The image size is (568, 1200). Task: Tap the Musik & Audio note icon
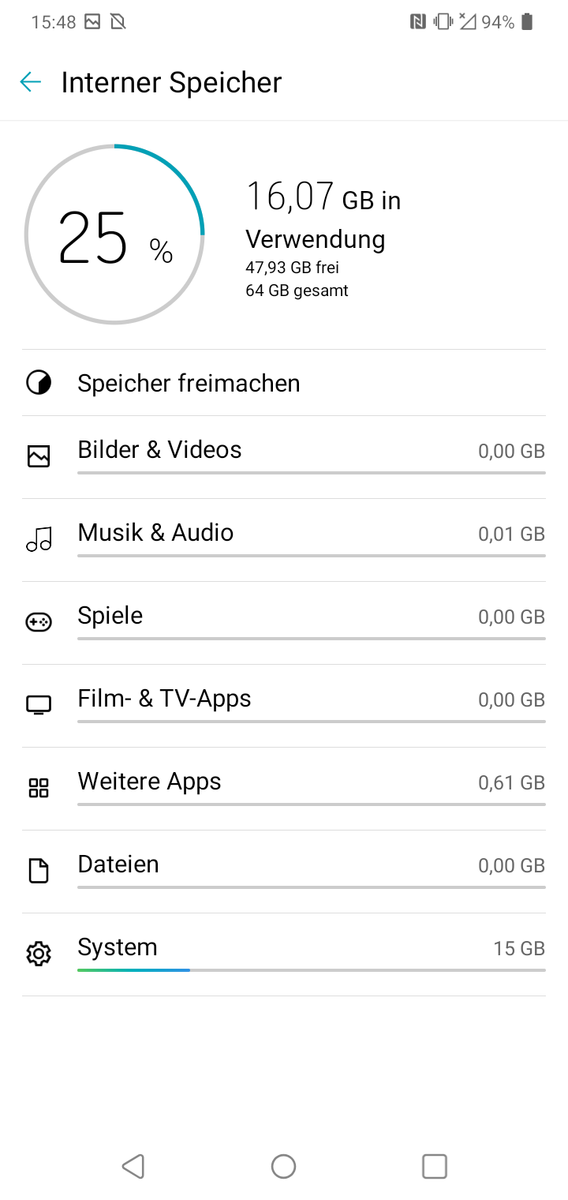pos(38,541)
